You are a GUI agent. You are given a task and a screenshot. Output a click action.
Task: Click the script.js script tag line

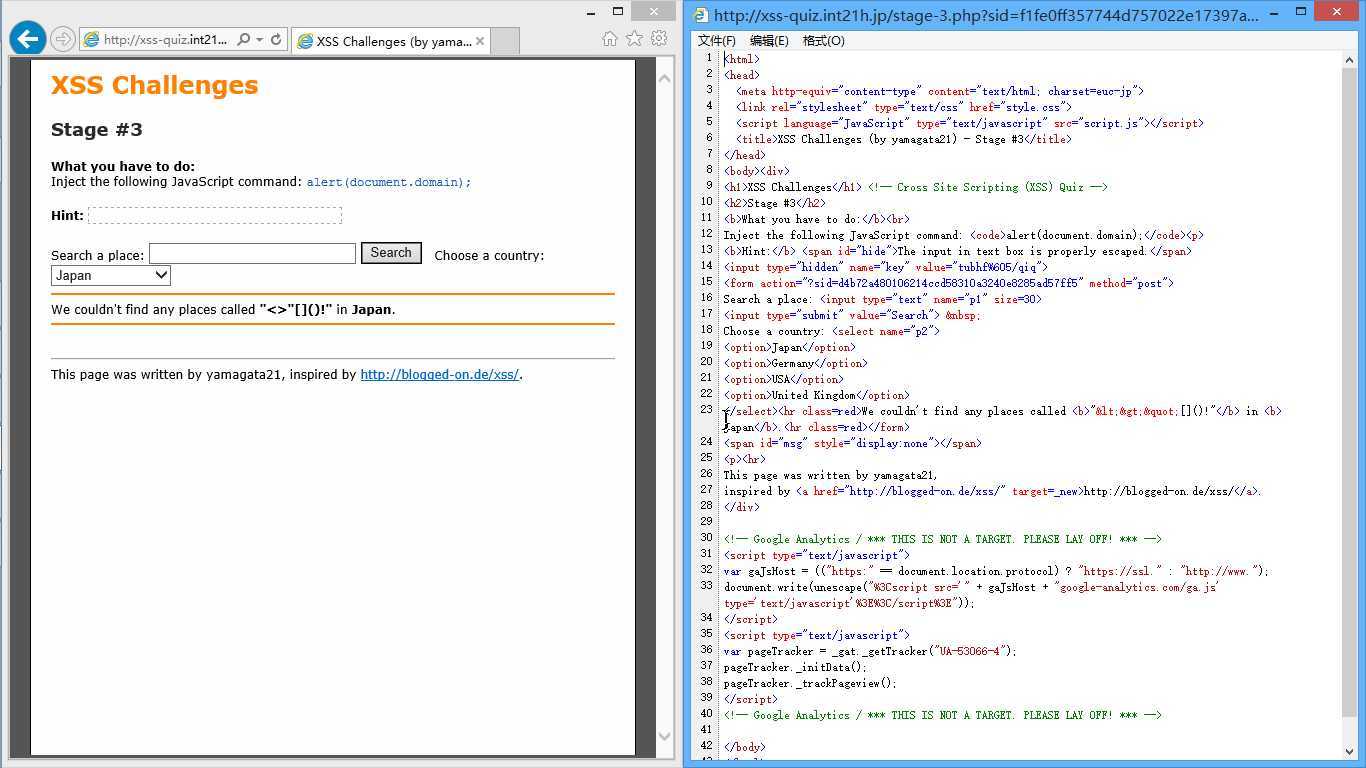pos(970,123)
